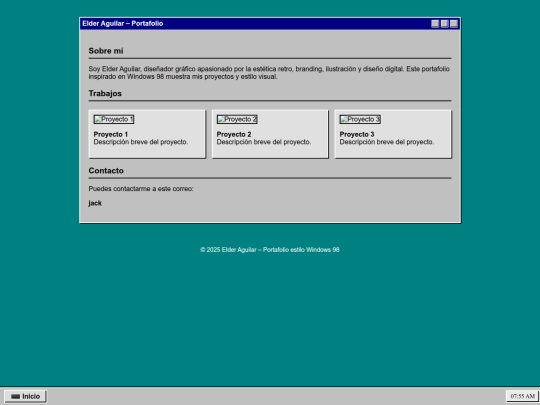
Task: Click the description under Proyecto 1
Action: 141,142
